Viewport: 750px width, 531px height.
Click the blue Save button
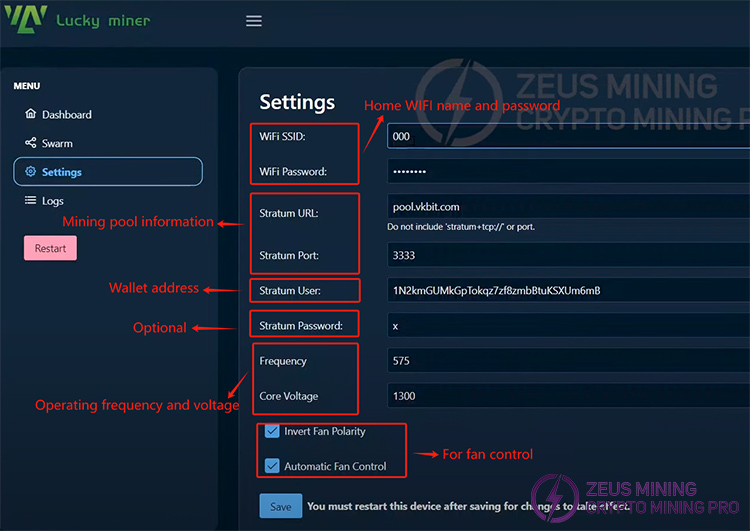point(281,506)
